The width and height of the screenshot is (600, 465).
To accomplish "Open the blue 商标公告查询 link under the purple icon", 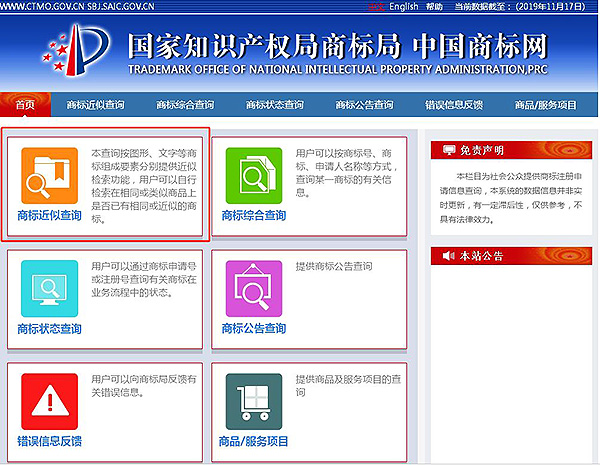I will 254,328.
